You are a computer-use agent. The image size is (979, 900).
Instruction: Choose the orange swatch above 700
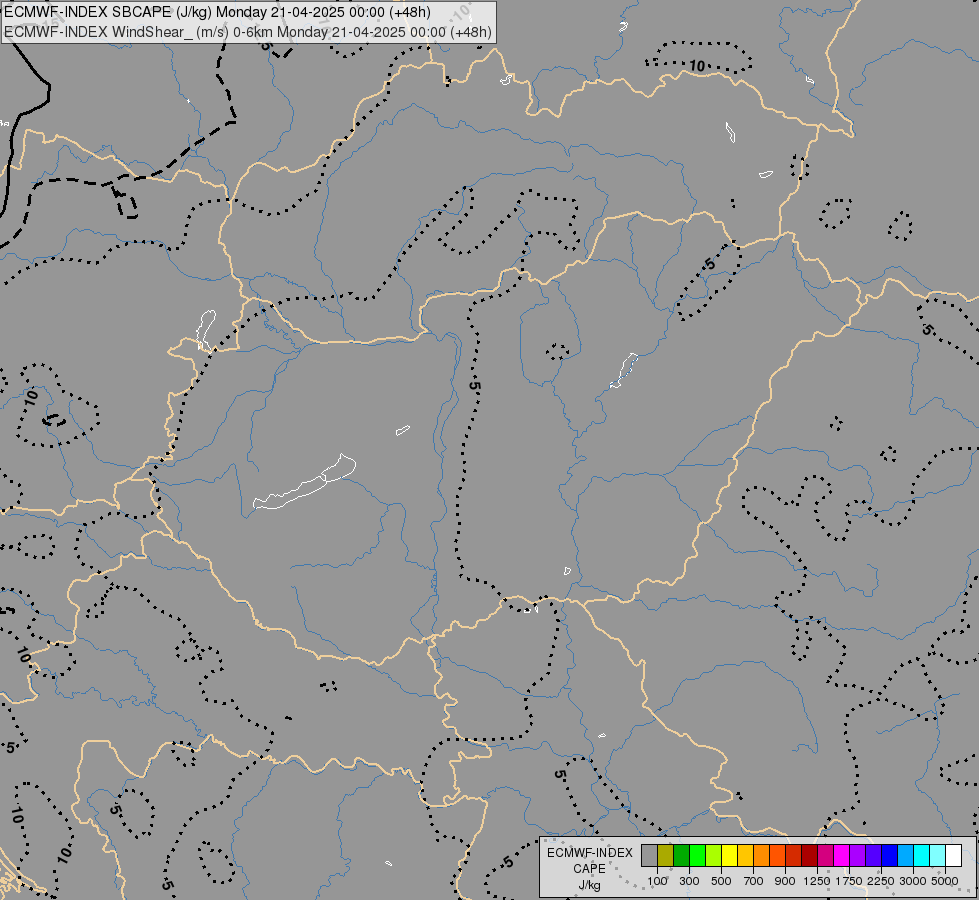pos(762,856)
